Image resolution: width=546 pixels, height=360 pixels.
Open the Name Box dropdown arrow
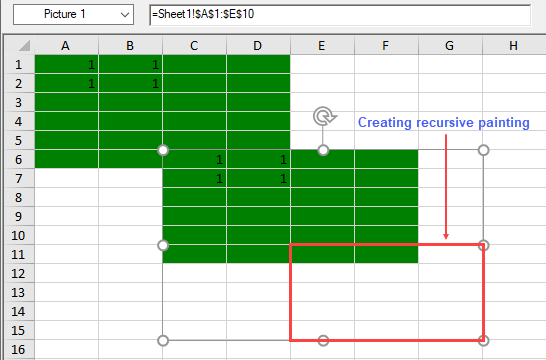pyautogui.click(x=125, y=15)
